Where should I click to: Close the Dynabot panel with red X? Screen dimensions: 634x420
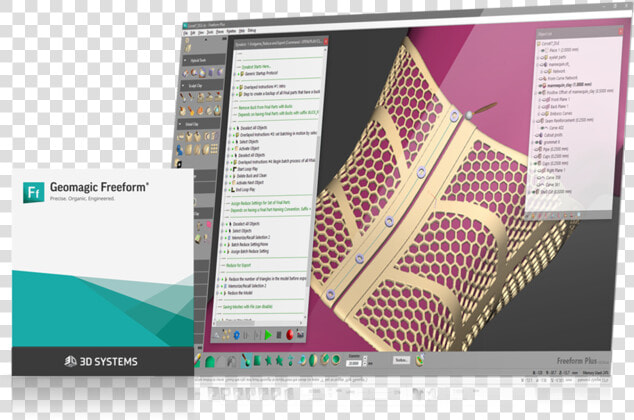tap(325, 42)
